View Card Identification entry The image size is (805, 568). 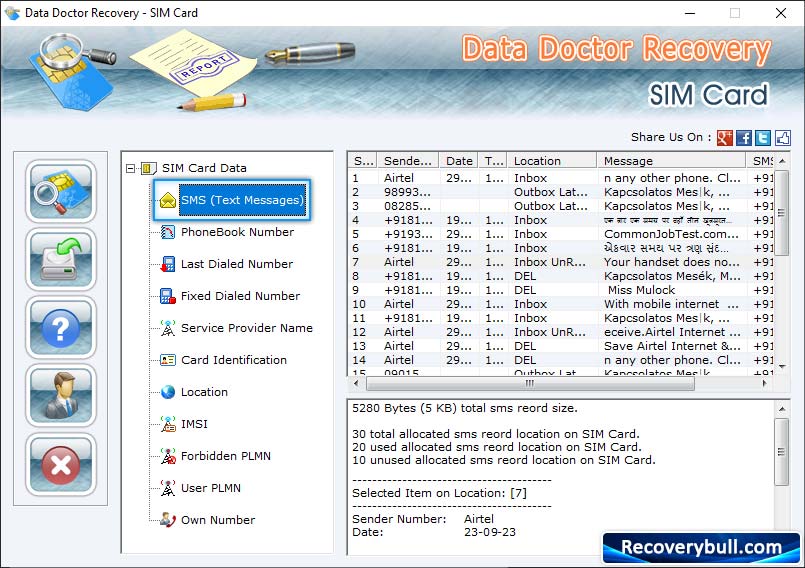click(234, 360)
